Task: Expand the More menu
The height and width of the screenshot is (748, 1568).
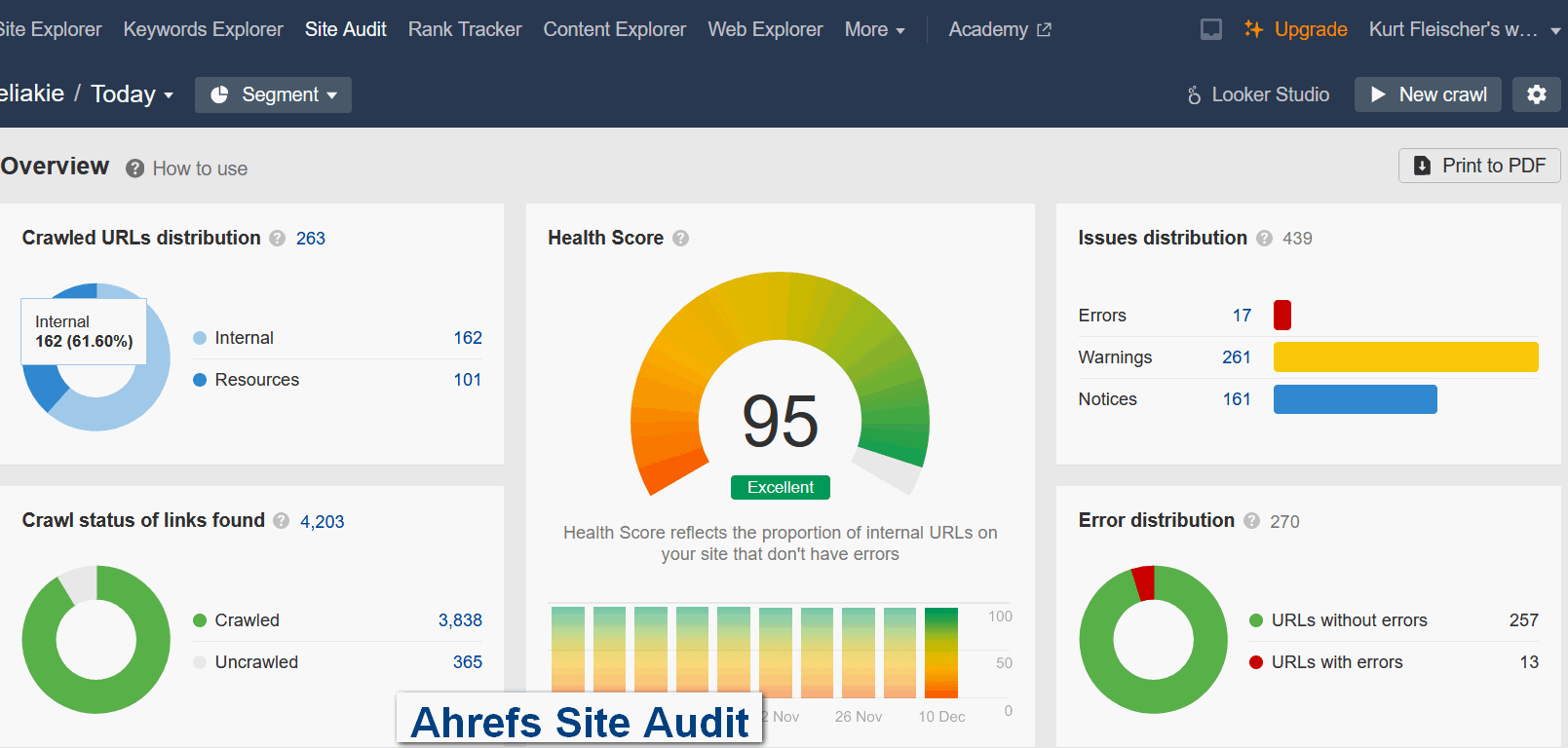Action: coord(875,30)
